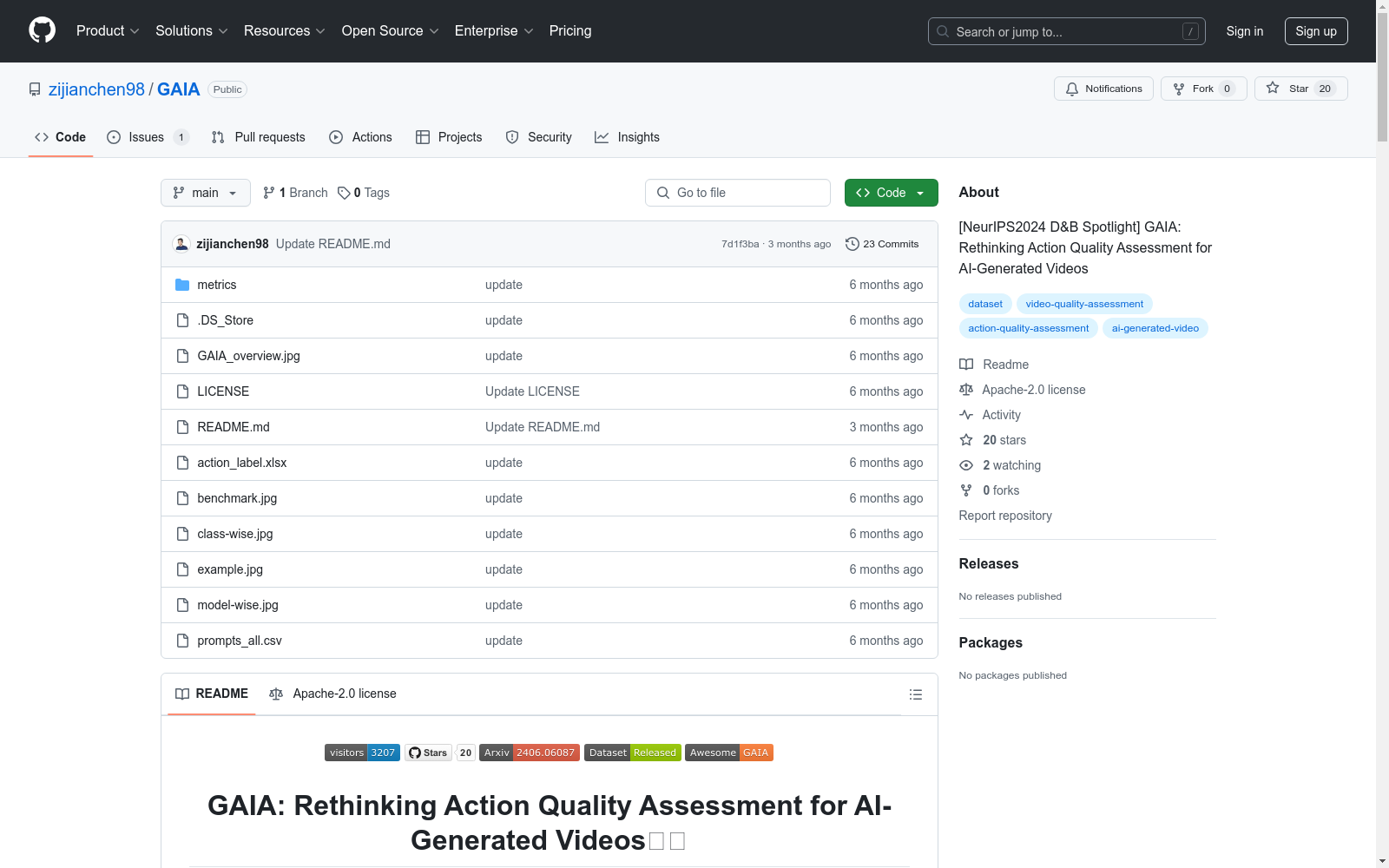Expand the Product menu
The image size is (1389, 868).
click(x=108, y=30)
